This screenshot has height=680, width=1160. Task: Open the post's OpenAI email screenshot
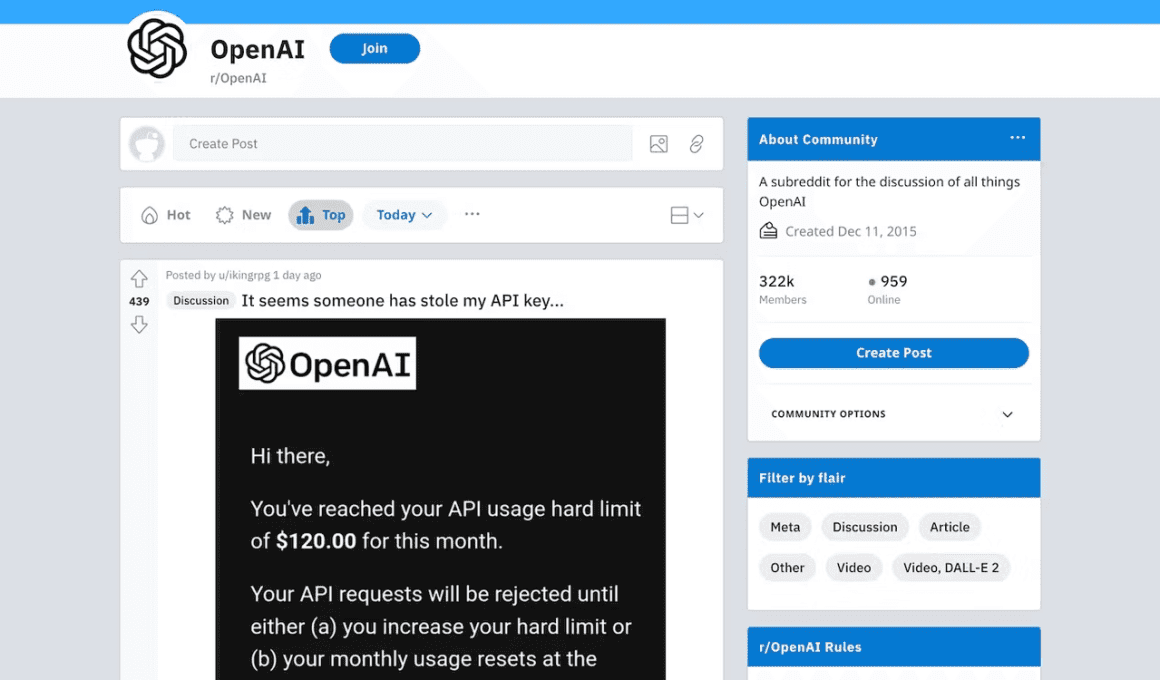440,499
